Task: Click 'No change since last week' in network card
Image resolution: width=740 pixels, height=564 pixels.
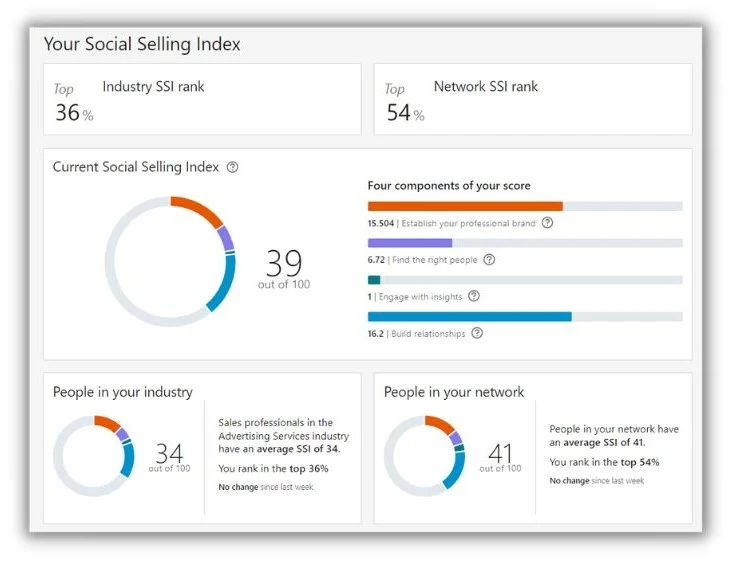Action: pyautogui.click(x=597, y=481)
